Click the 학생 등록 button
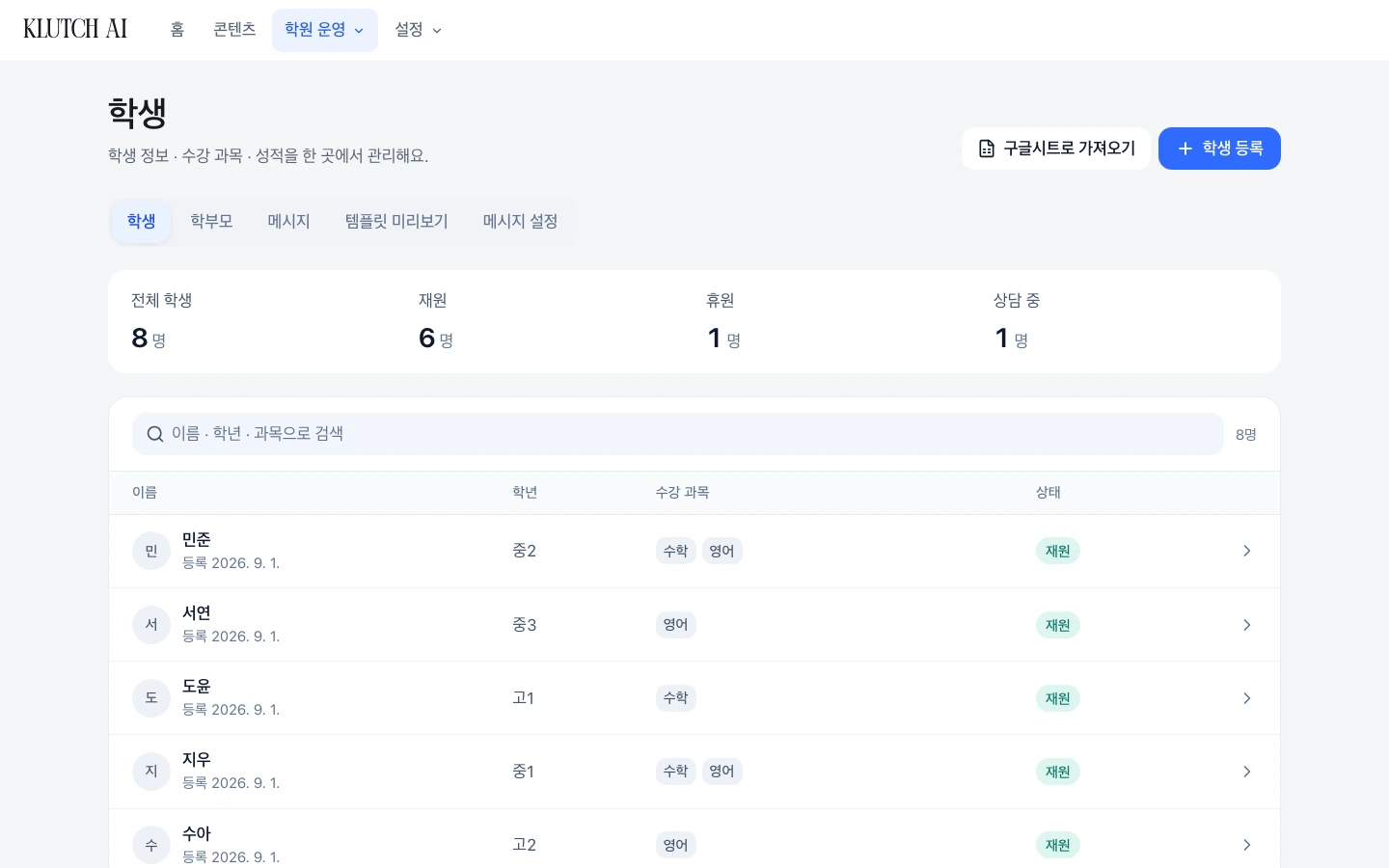Viewport: 1389px width, 868px height. (1219, 149)
